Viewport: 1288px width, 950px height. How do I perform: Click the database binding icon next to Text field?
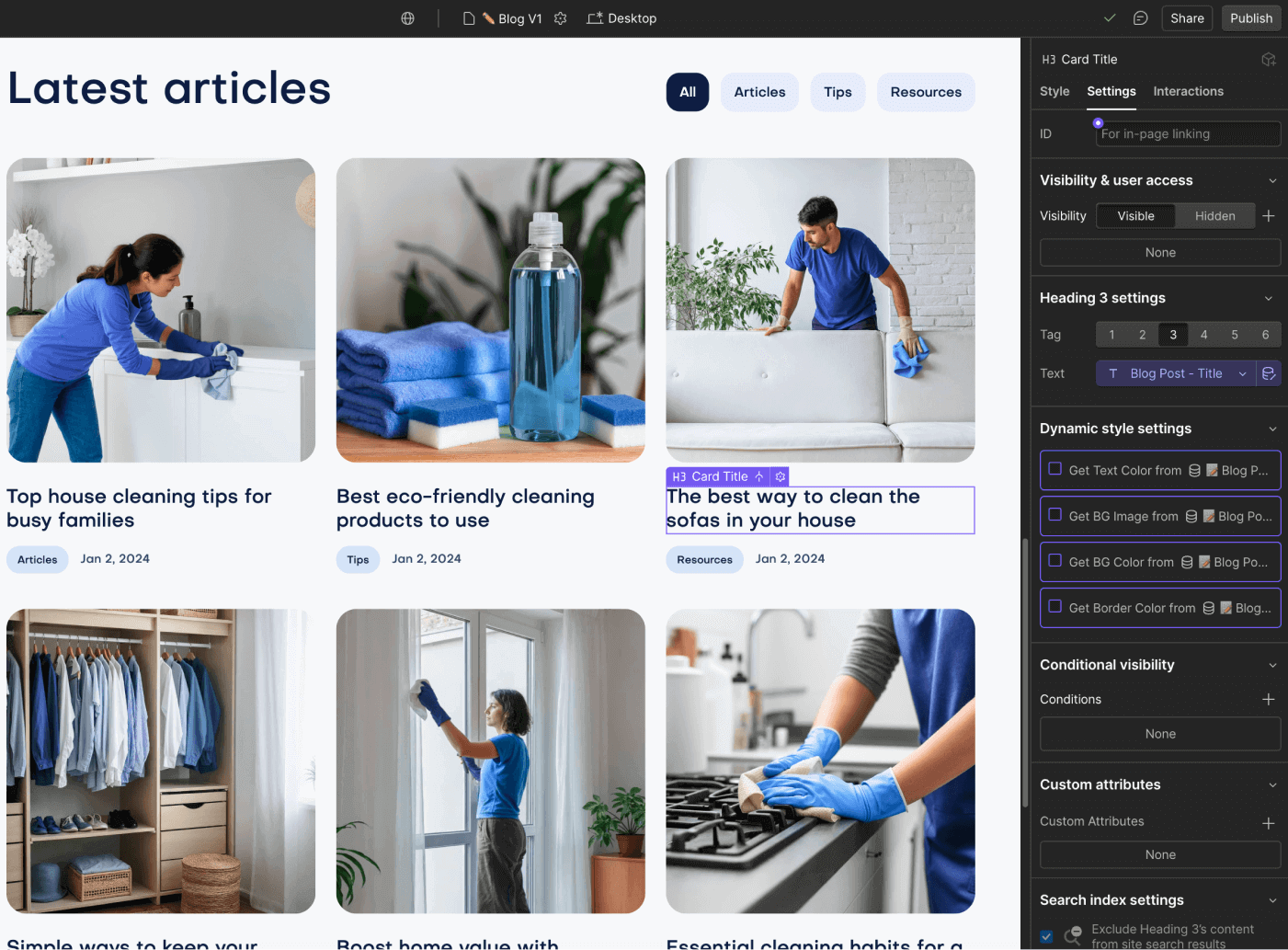point(1269,373)
